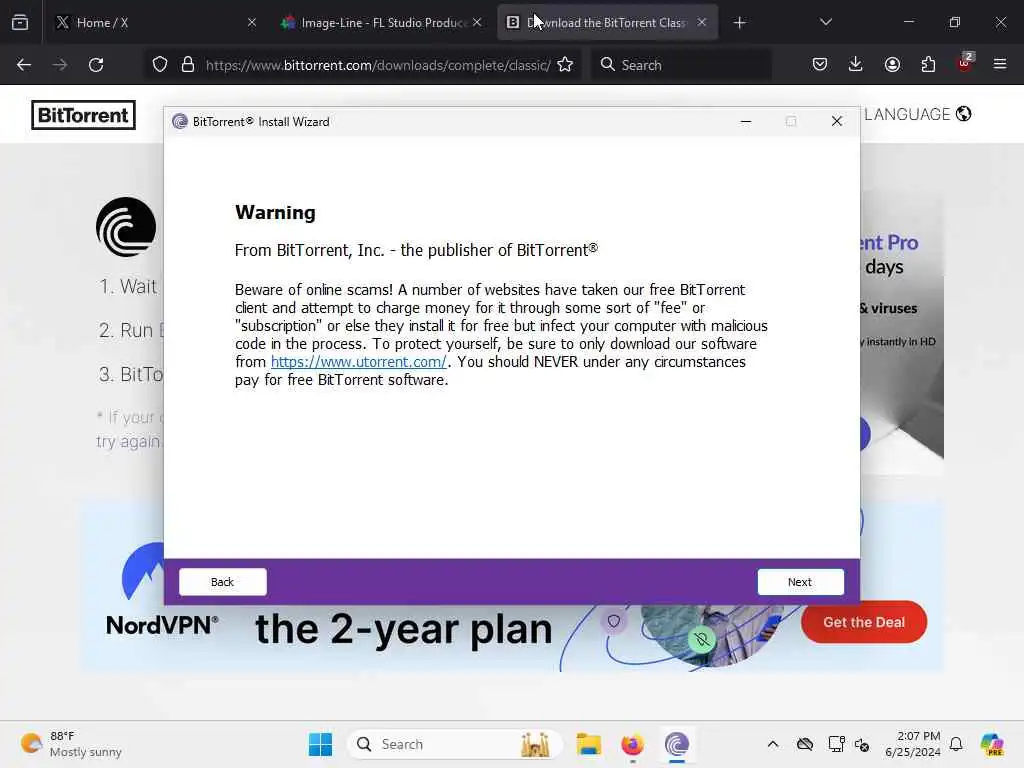
Task: Minimize the BitTorrent Install Wizard
Action: pos(746,121)
